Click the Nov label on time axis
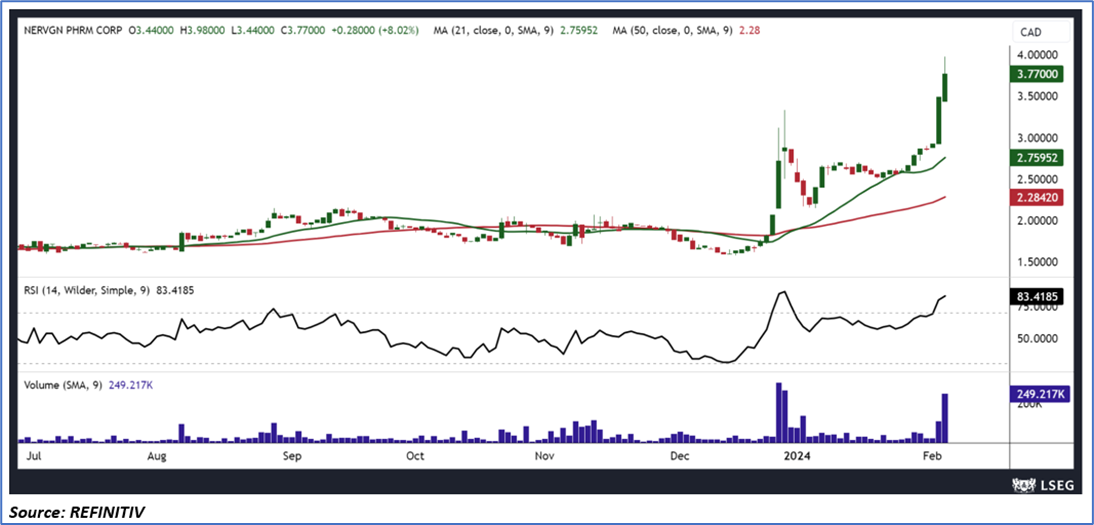This screenshot has height=525, width=1094. pyautogui.click(x=546, y=457)
